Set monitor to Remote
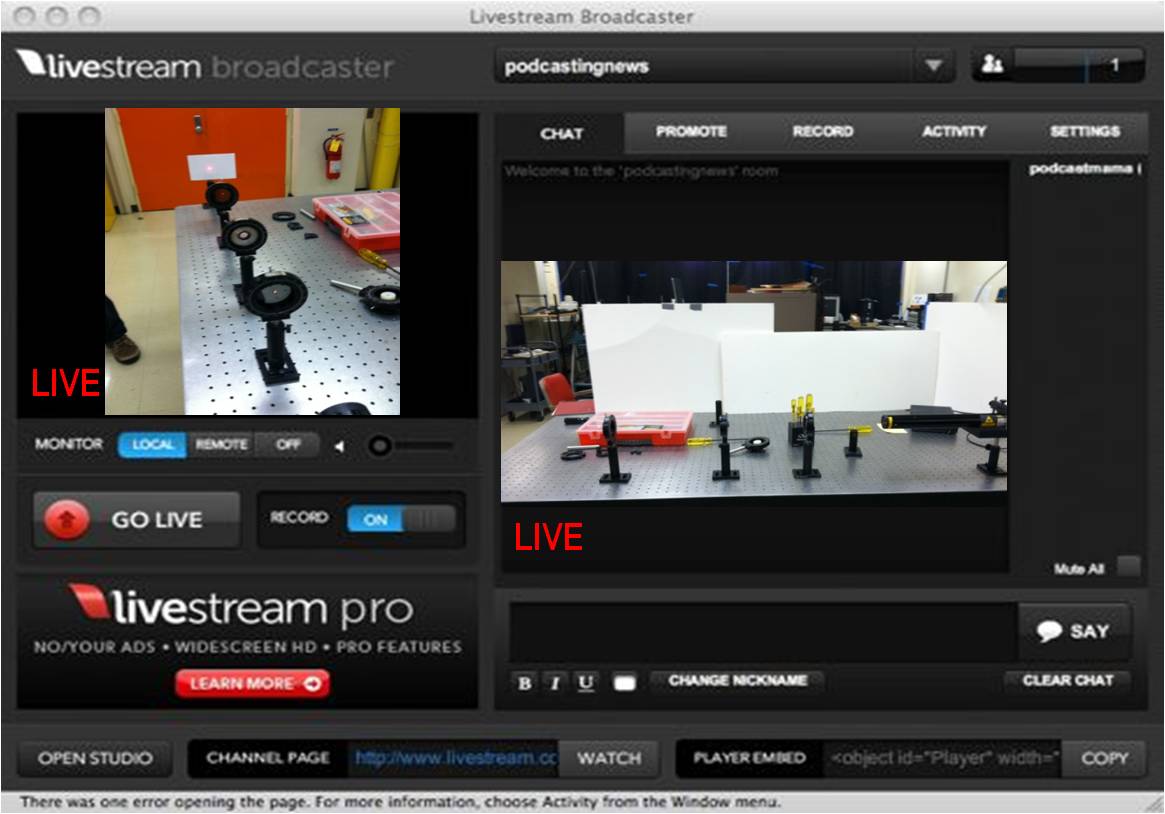1165x814 pixels. pyautogui.click(x=221, y=444)
